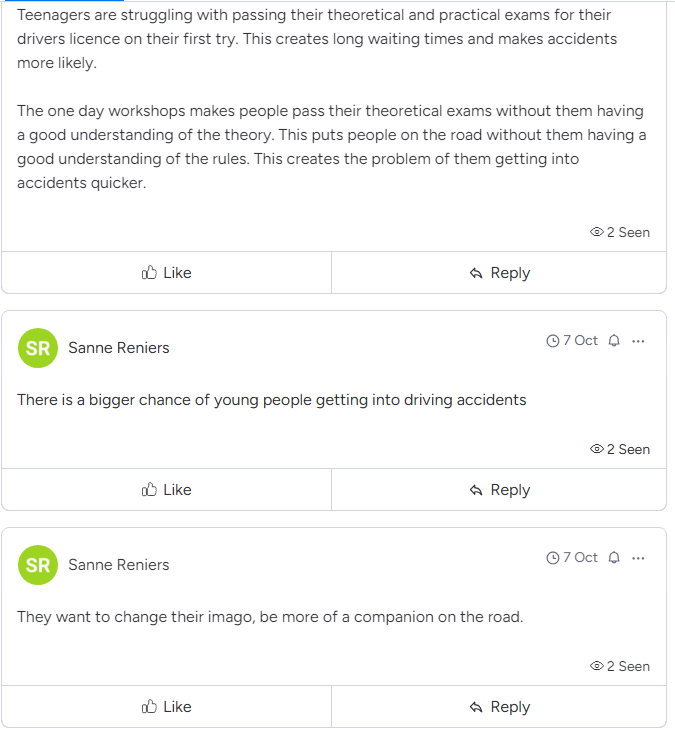Like the driving accidents update

point(167,490)
